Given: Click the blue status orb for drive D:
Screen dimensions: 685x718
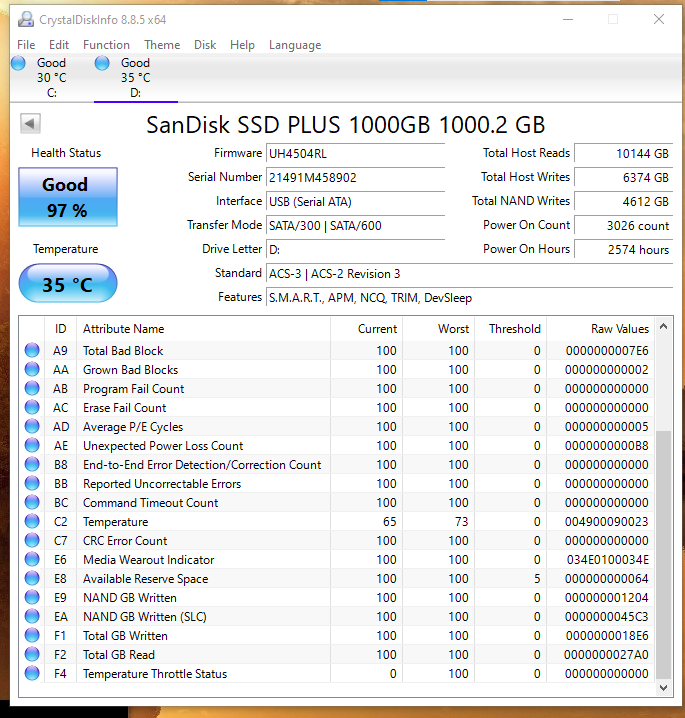Looking at the screenshot, I should tap(102, 63).
